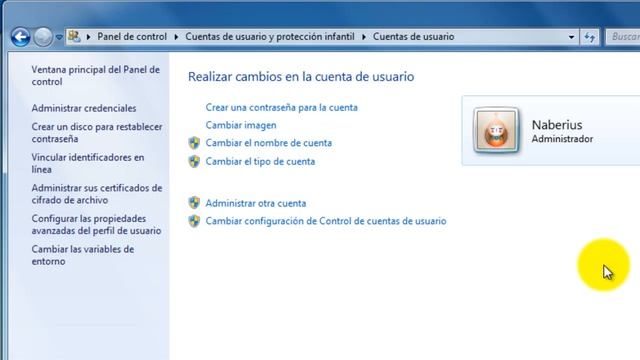
Task: Open Crear un disco para restablecer contraseña
Action: 97,133
